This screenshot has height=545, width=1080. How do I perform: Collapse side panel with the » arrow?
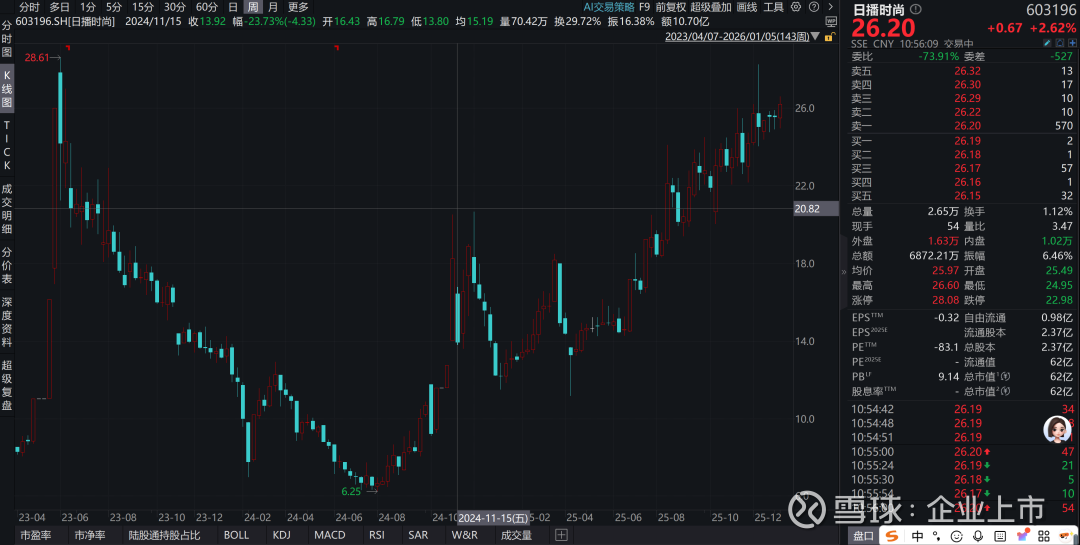tap(844, 272)
